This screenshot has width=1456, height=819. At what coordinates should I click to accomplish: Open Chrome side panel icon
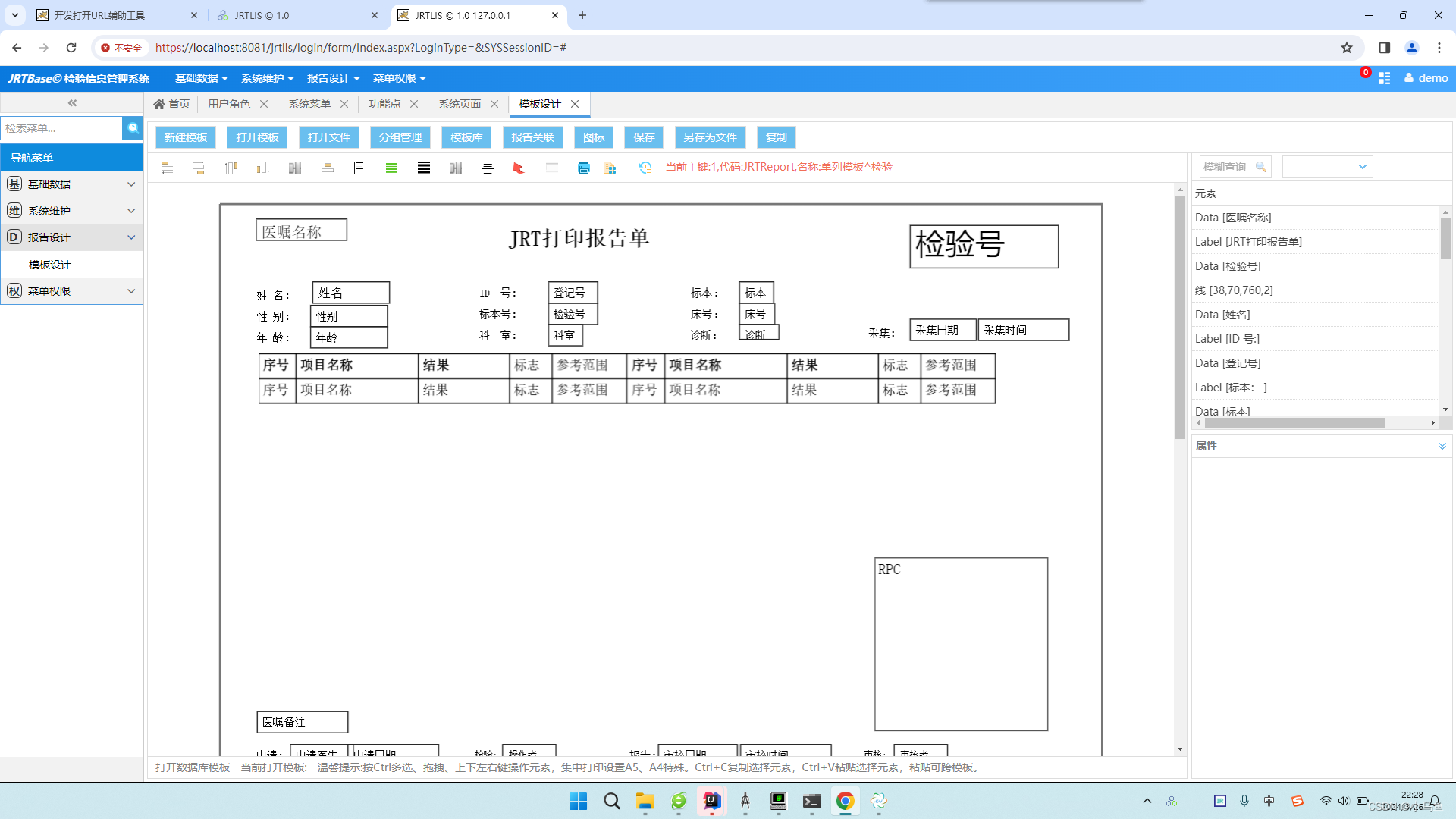click(1384, 48)
